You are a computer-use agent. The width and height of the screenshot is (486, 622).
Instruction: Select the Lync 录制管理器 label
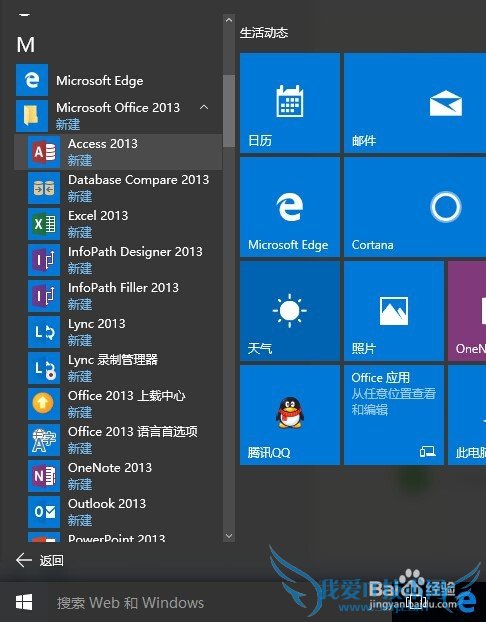(x=113, y=360)
